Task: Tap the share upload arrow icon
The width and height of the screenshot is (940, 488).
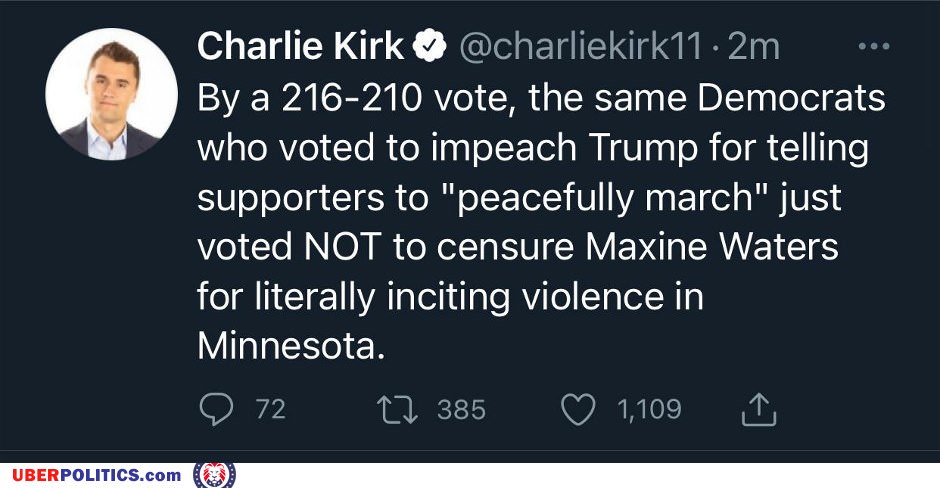Action: 759,409
